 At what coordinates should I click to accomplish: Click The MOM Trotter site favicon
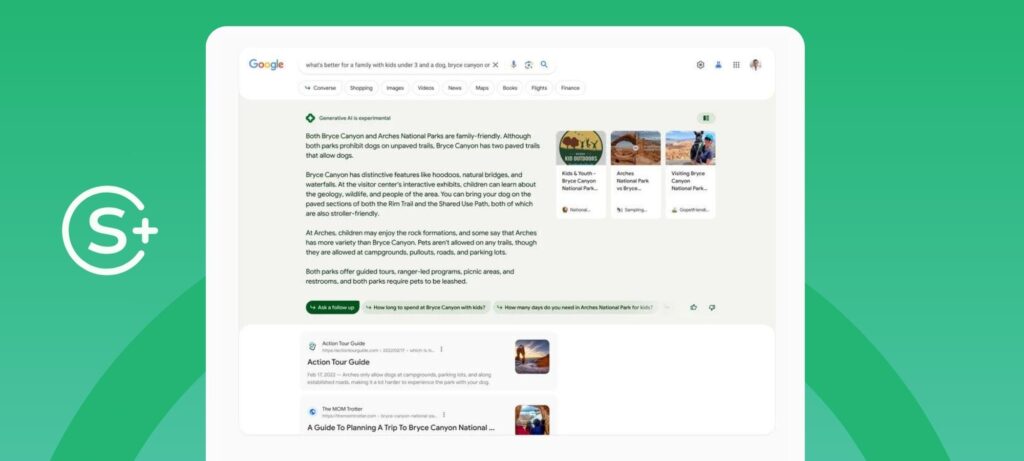(x=312, y=412)
